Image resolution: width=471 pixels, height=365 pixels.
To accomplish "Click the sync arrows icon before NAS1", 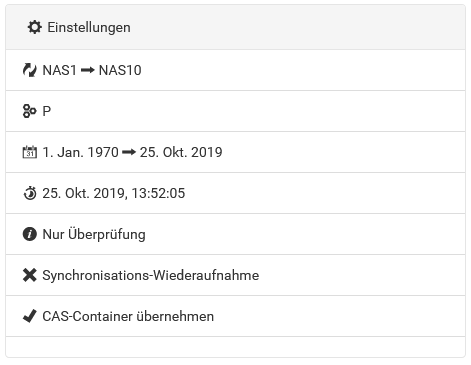I will pyautogui.click(x=30, y=70).
